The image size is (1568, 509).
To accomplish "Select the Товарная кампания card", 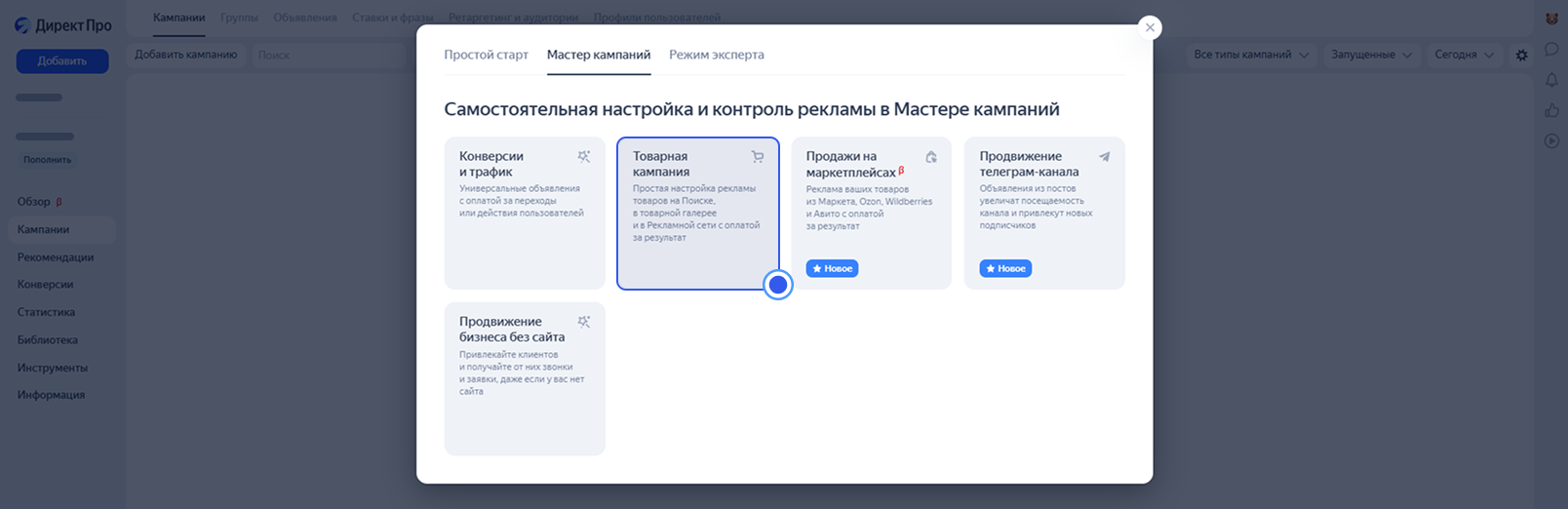I will 698,214.
